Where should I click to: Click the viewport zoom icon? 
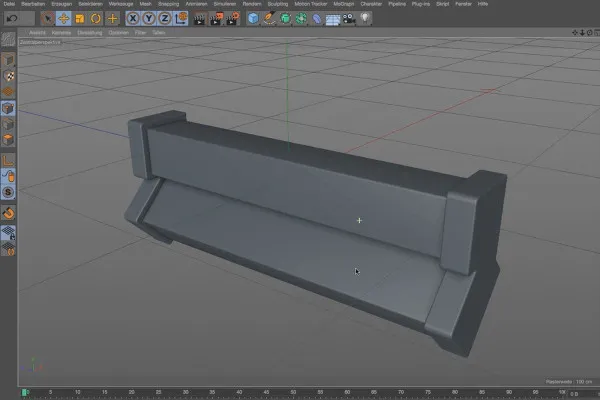click(582, 33)
